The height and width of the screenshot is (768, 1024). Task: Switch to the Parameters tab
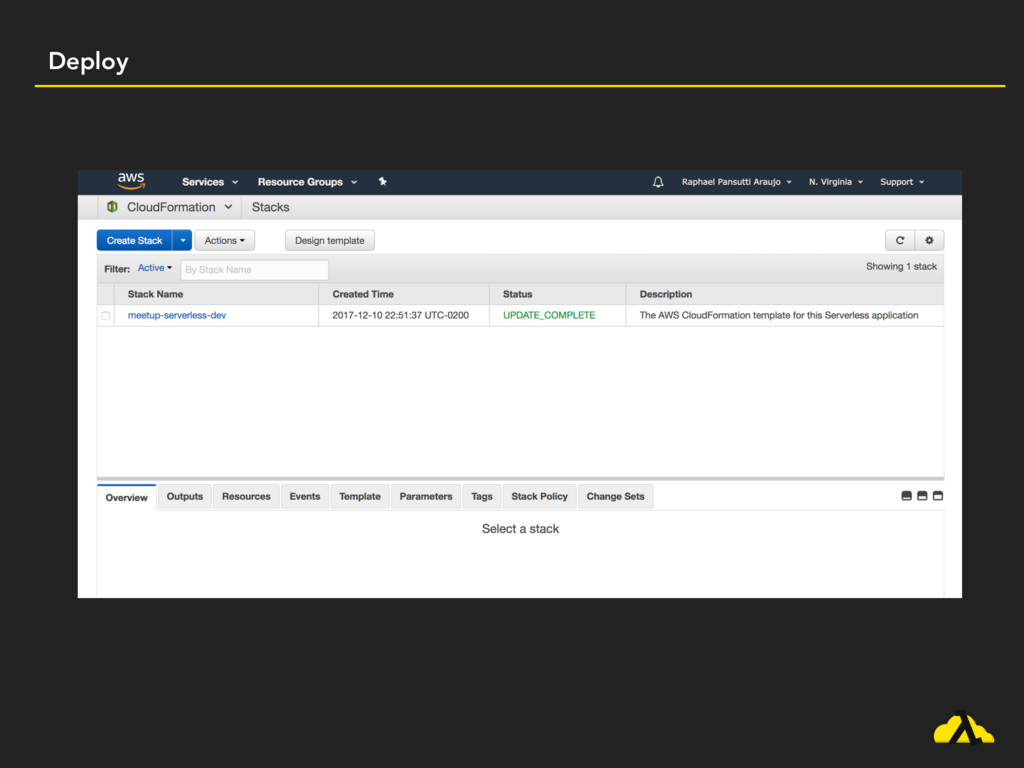point(426,496)
